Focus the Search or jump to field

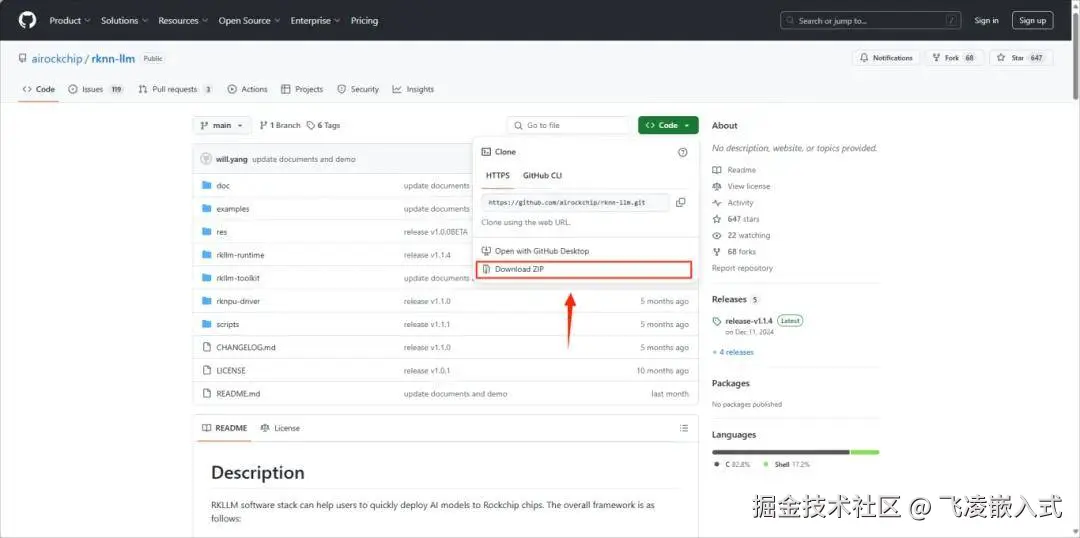tap(871, 21)
